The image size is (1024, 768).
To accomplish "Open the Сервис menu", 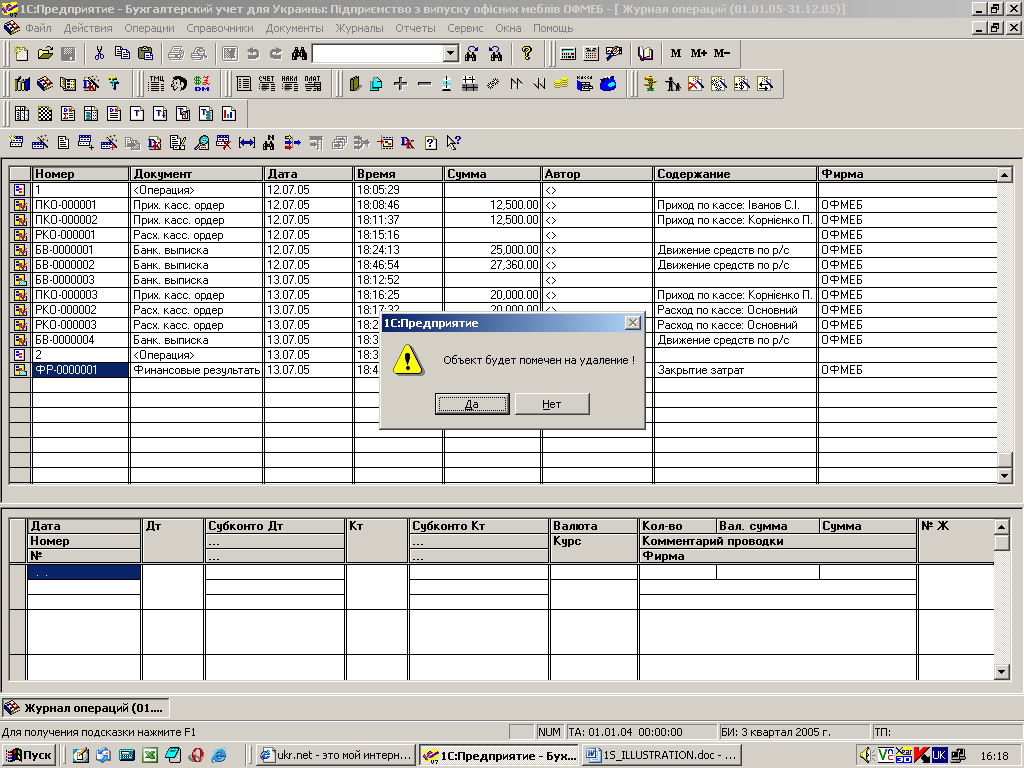I will [x=465, y=28].
